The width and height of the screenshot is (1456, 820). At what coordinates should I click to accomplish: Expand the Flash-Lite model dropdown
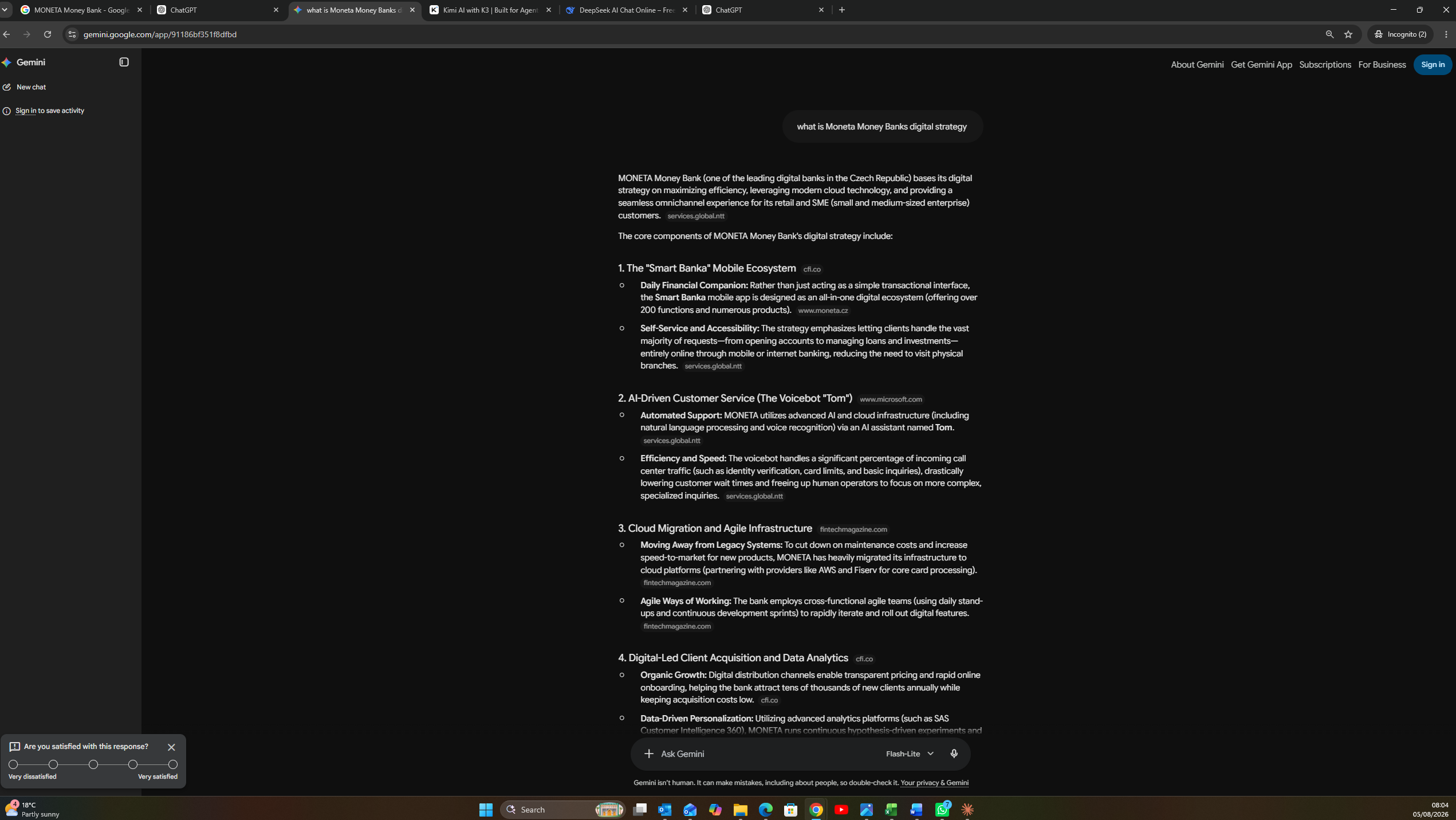(910, 754)
